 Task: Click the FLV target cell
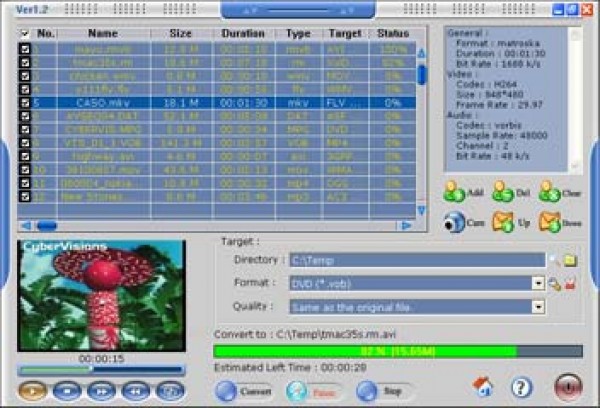click(x=345, y=103)
